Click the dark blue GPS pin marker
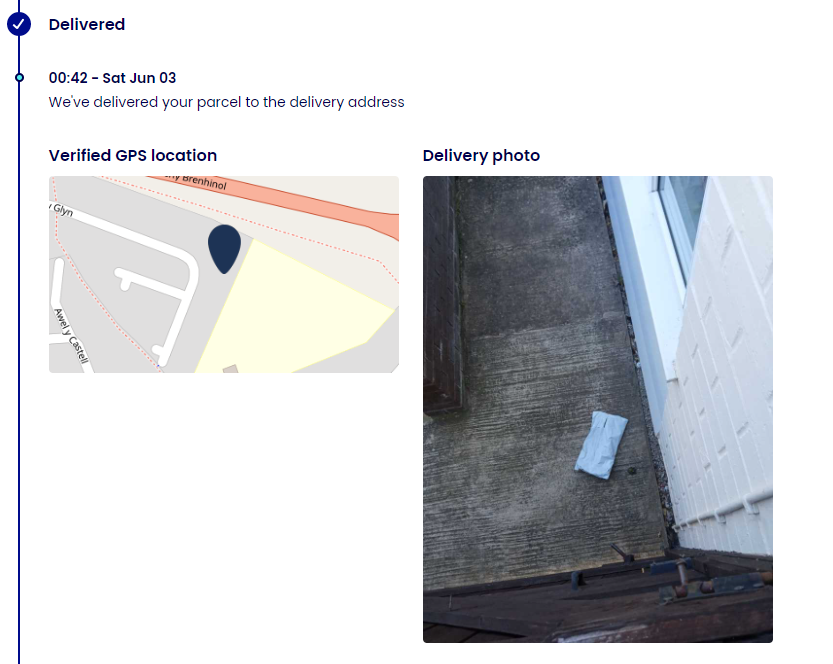The width and height of the screenshot is (833, 664). 224,246
